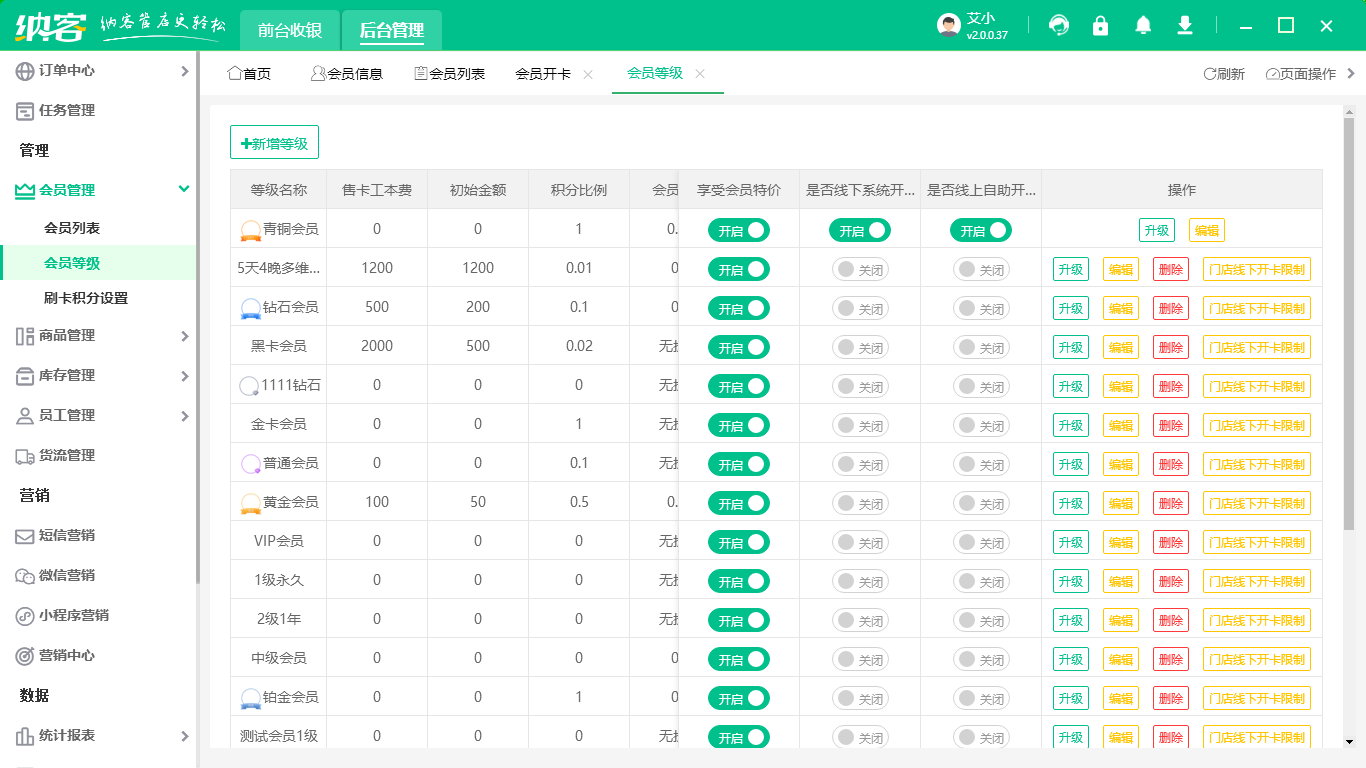Enable 是否线上自助开卡 toggle for 黑卡会员
The height and width of the screenshot is (768, 1366).
981,347
